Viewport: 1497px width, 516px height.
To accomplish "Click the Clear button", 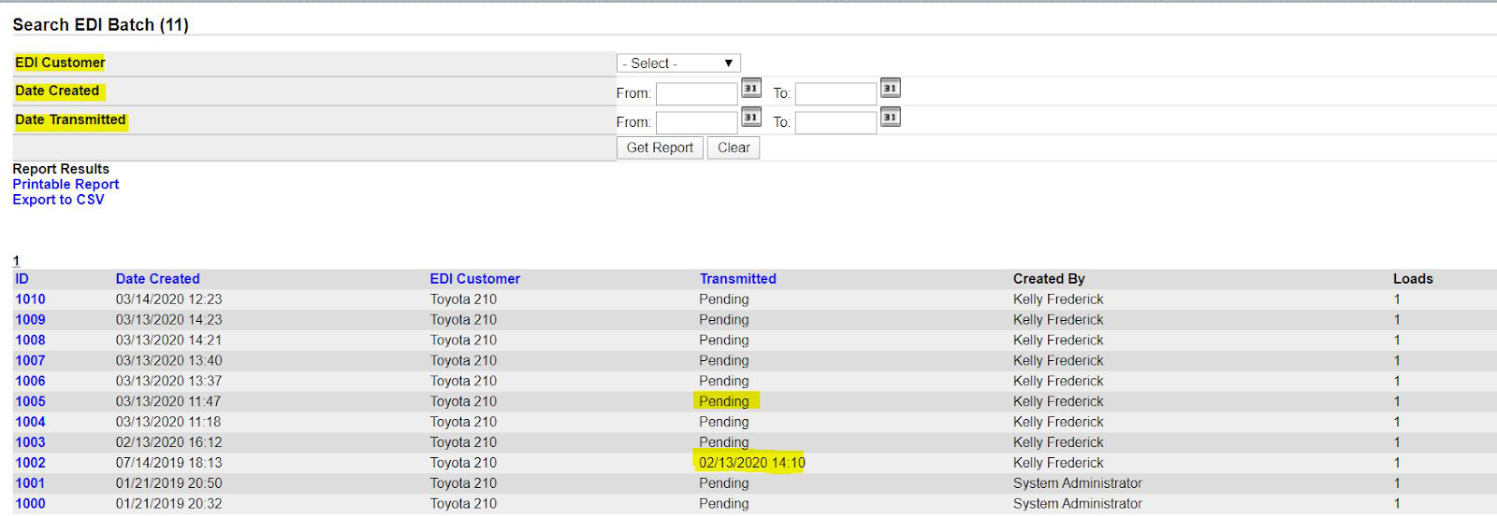I will [x=733, y=148].
